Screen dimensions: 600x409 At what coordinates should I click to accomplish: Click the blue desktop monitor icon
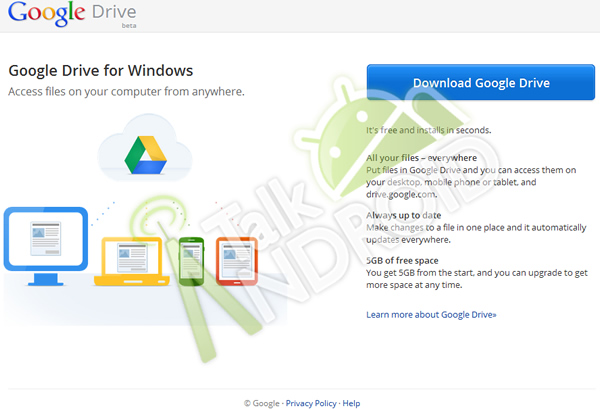[46, 246]
